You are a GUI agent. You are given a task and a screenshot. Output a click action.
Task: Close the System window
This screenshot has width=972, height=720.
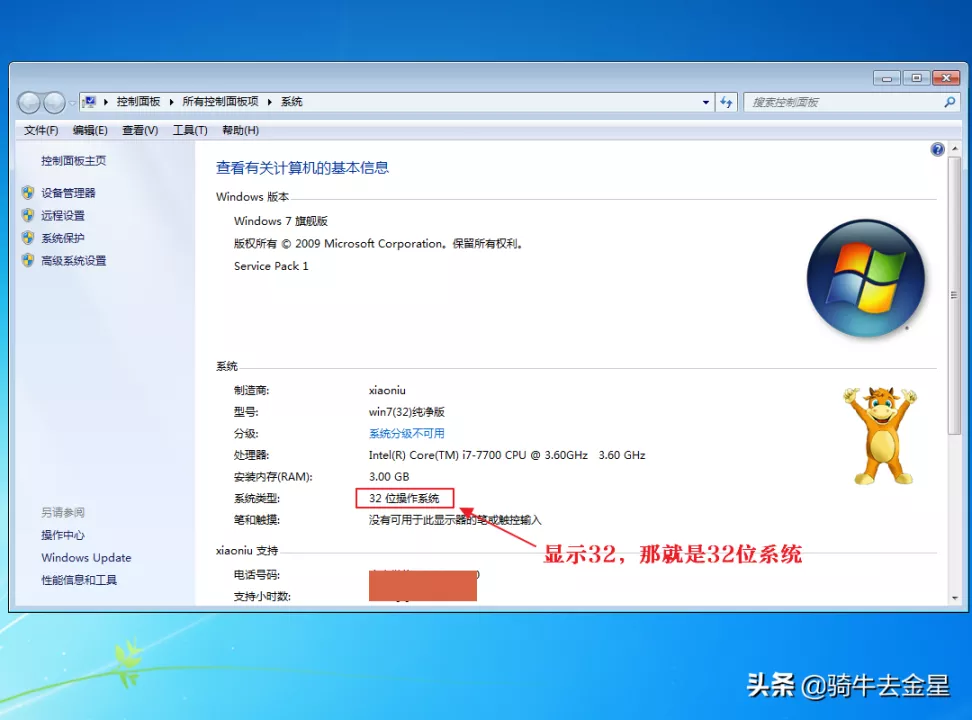[946, 78]
